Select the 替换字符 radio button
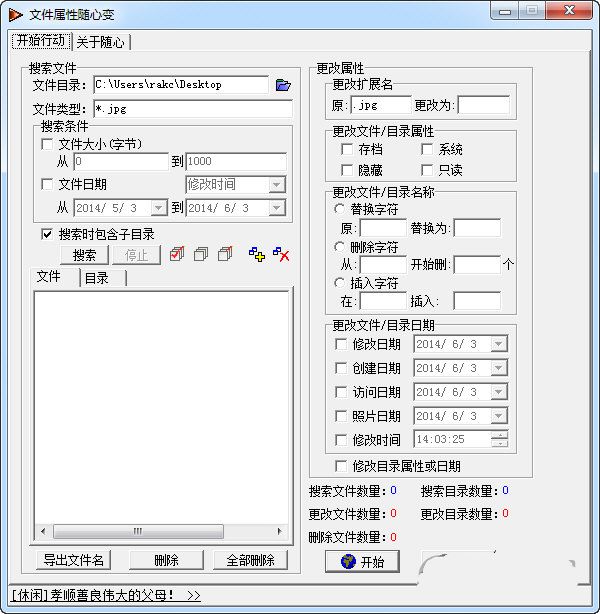Image resolution: width=600 pixels, height=614 pixels. coord(340,210)
